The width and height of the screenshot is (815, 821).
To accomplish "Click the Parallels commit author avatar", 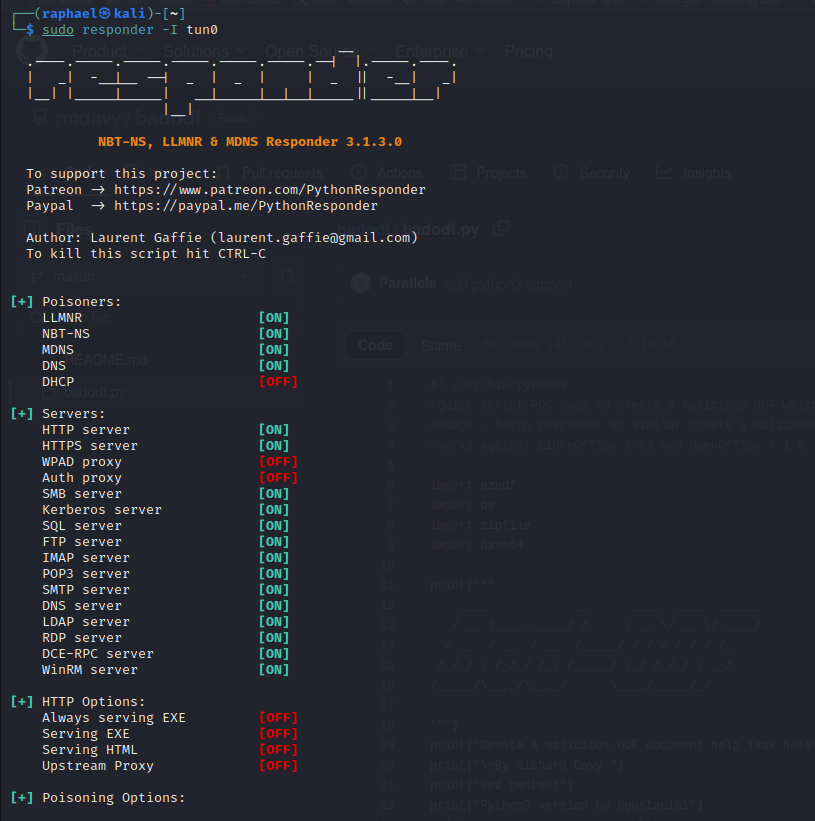I will coord(360,283).
